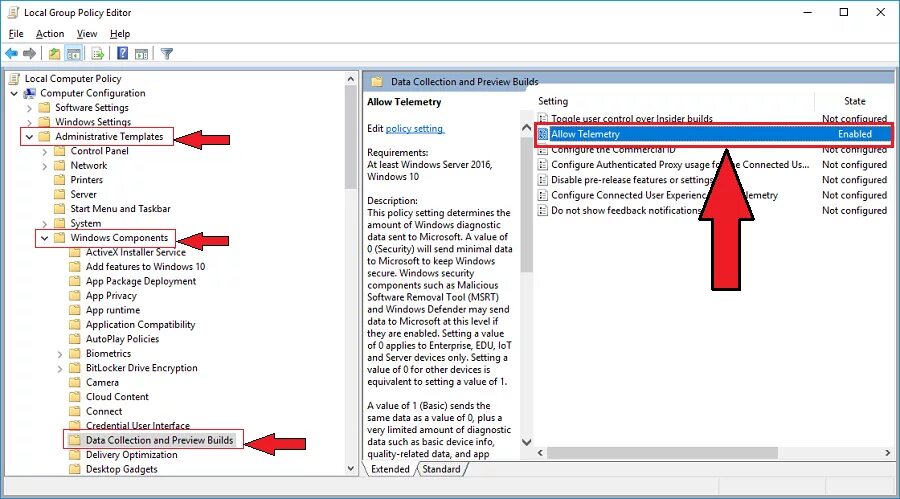Click the Printers folder icon
This screenshot has height=499, width=900.
click(x=60, y=180)
